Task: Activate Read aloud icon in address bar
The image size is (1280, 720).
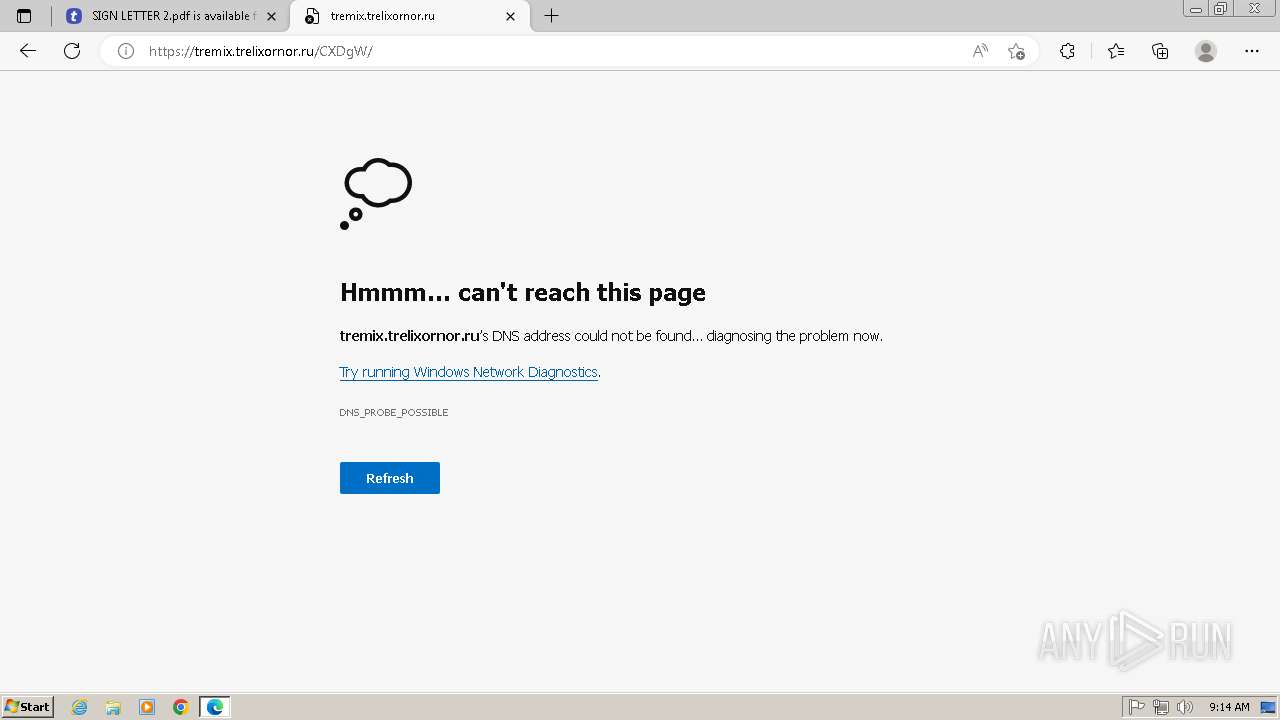Action: [x=980, y=51]
